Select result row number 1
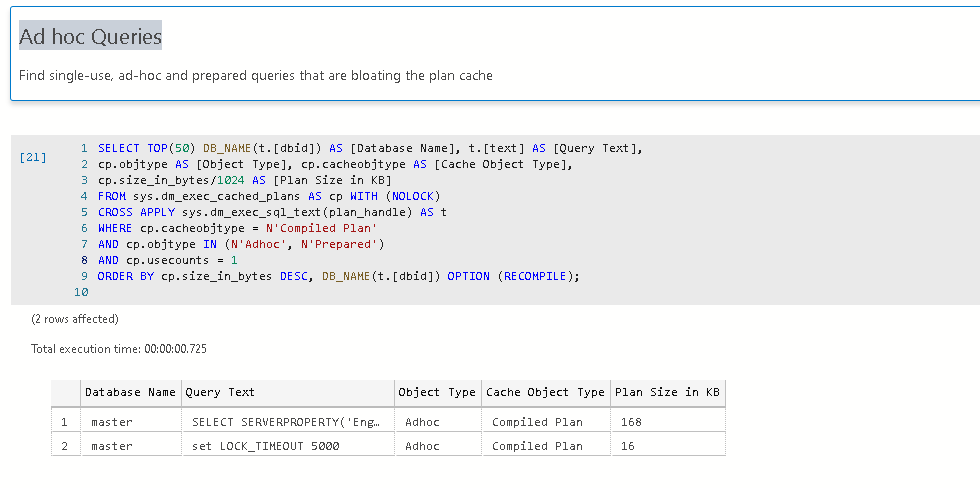 pos(64,422)
